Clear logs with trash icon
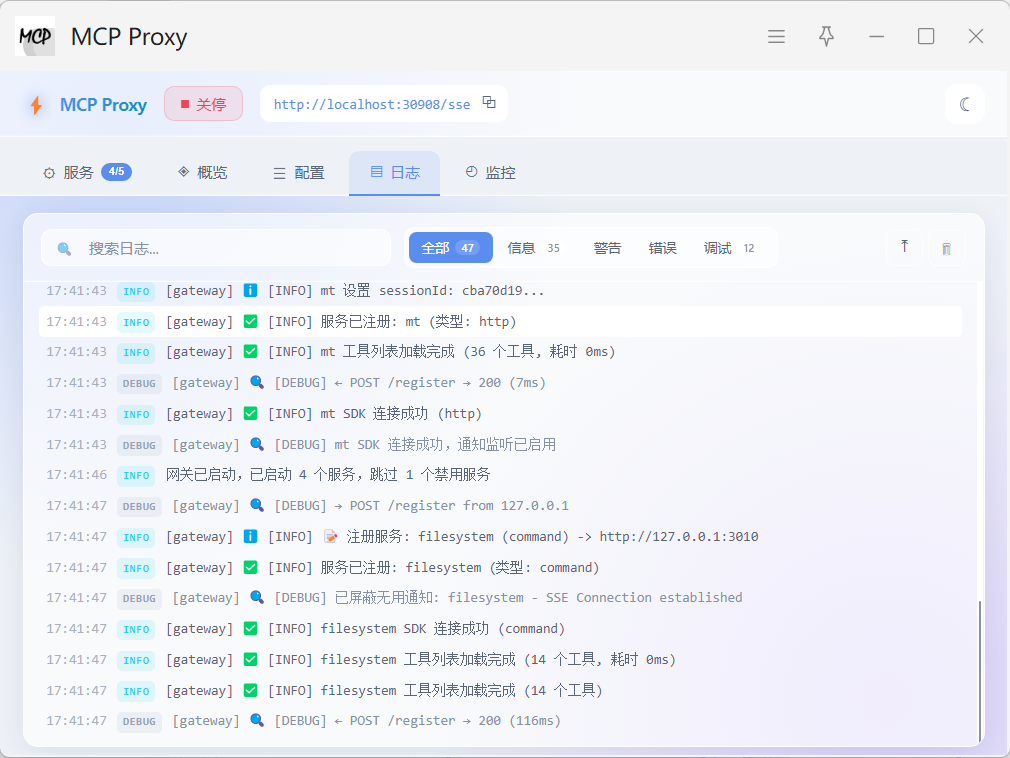Screen dimensions: 1010x758 [x=946, y=249]
